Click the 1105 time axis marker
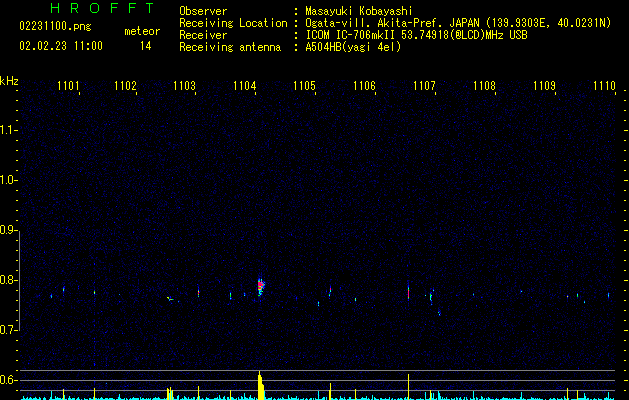629x400 pixels. pyautogui.click(x=304, y=85)
